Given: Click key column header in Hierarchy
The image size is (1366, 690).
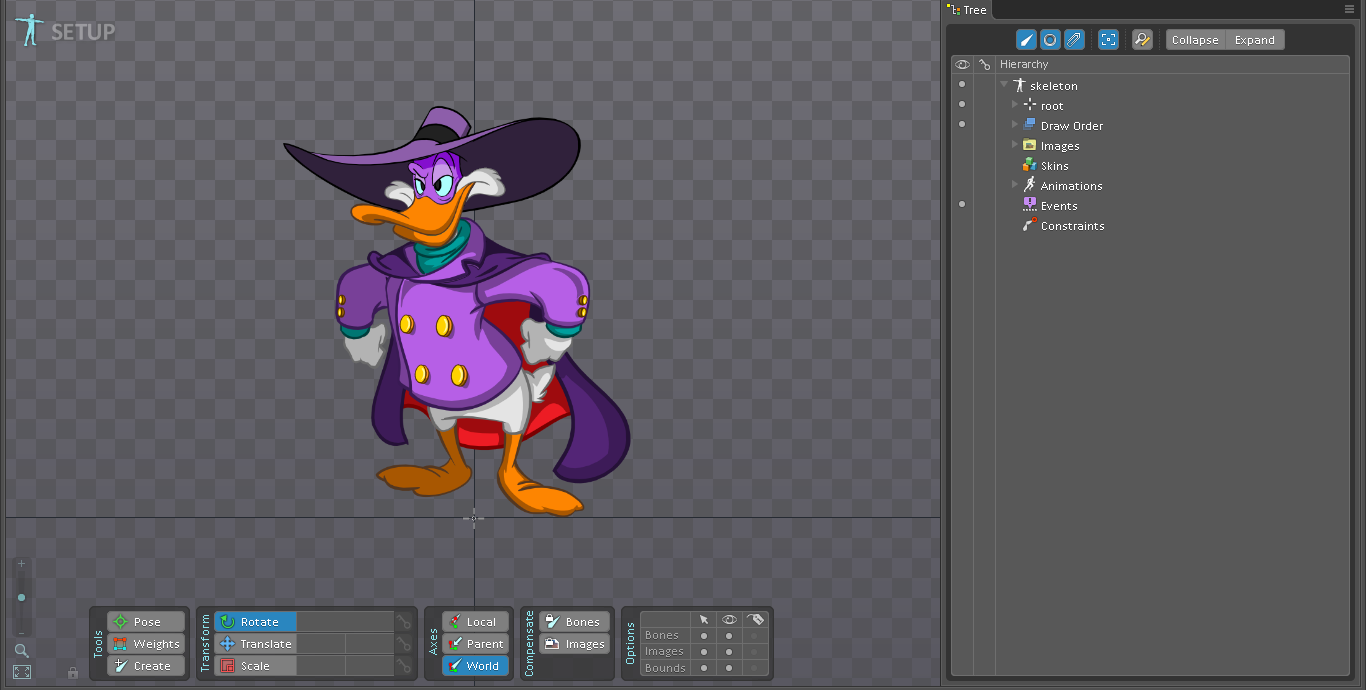Looking at the screenshot, I should click(x=984, y=64).
